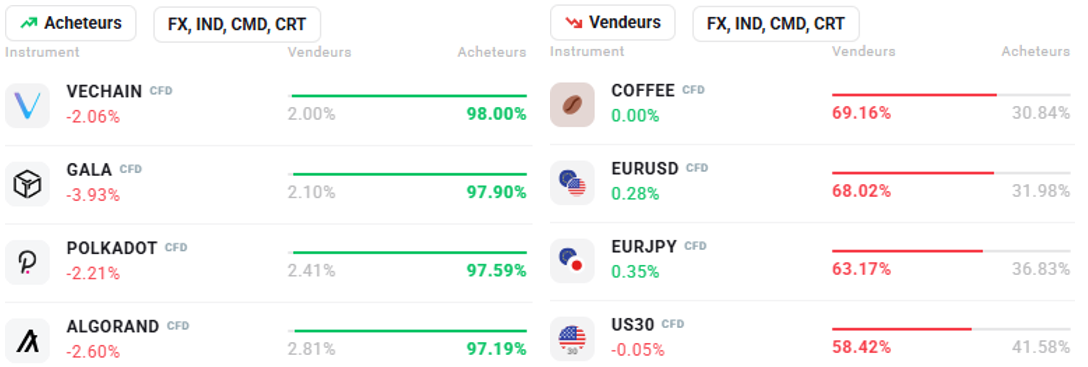
Task: Sort by the right Vendeurs column header
Action: pos(864,51)
